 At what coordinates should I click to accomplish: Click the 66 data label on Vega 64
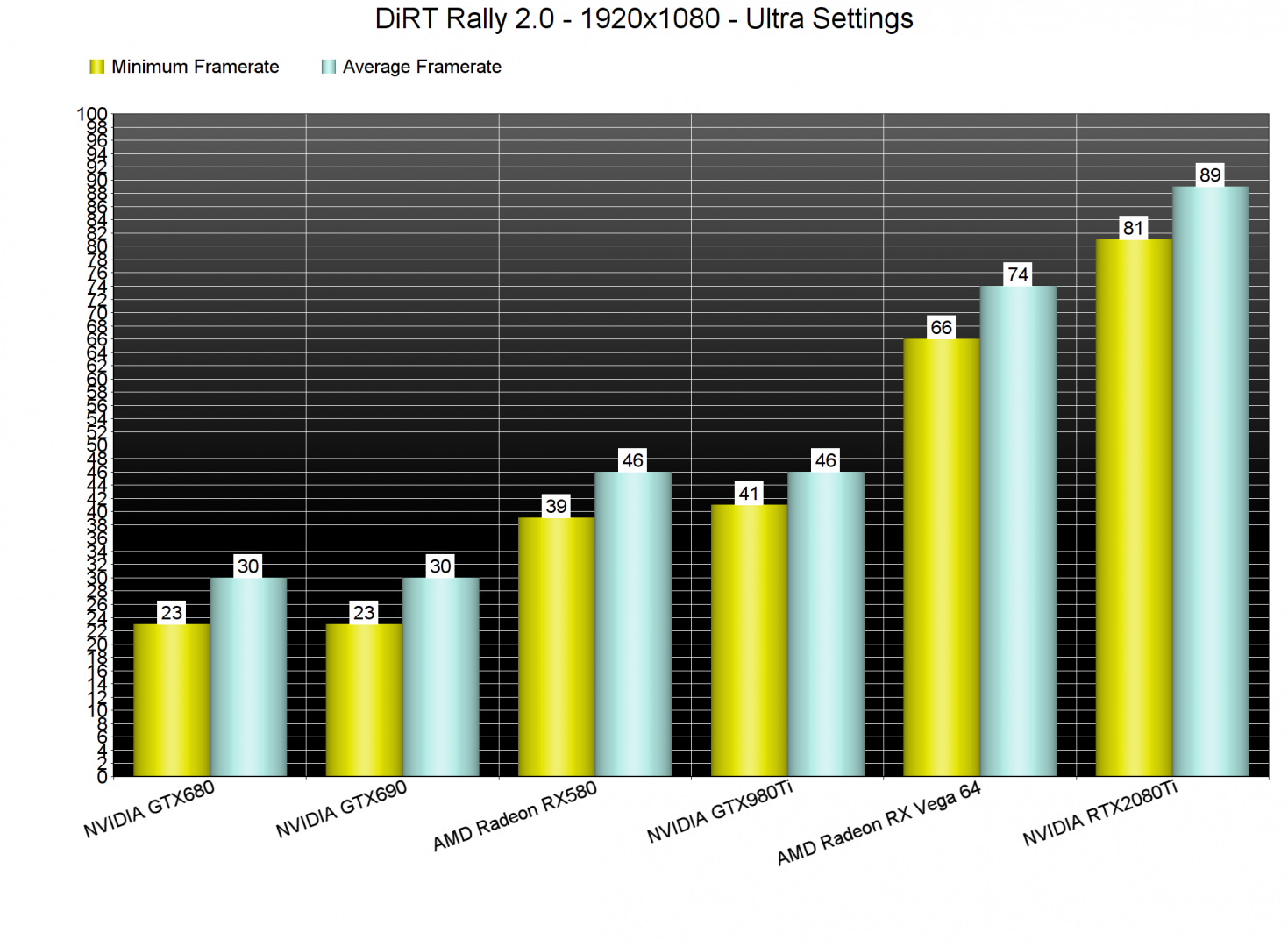pos(941,327)
